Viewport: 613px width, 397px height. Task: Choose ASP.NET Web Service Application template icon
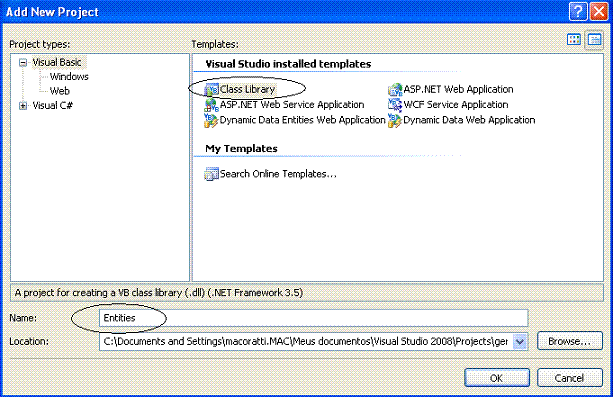[x=211, y=105]
